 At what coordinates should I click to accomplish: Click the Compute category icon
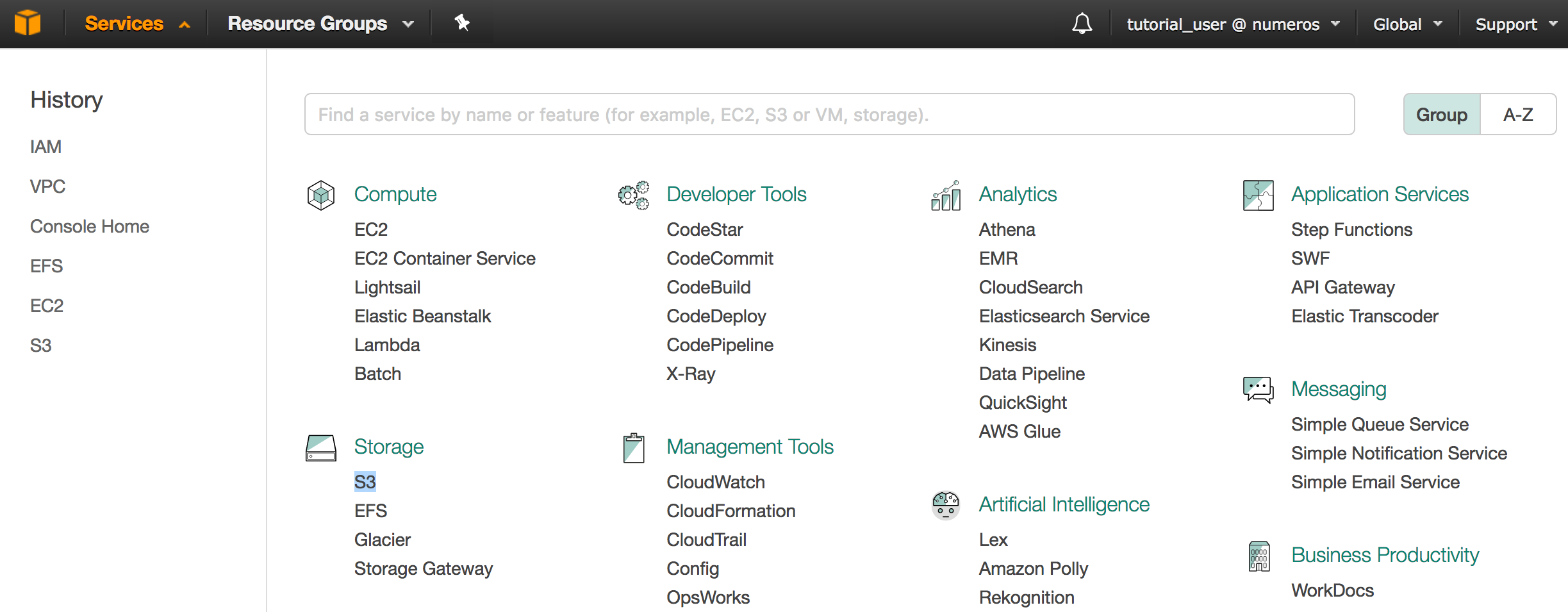[x=321, y=195]
